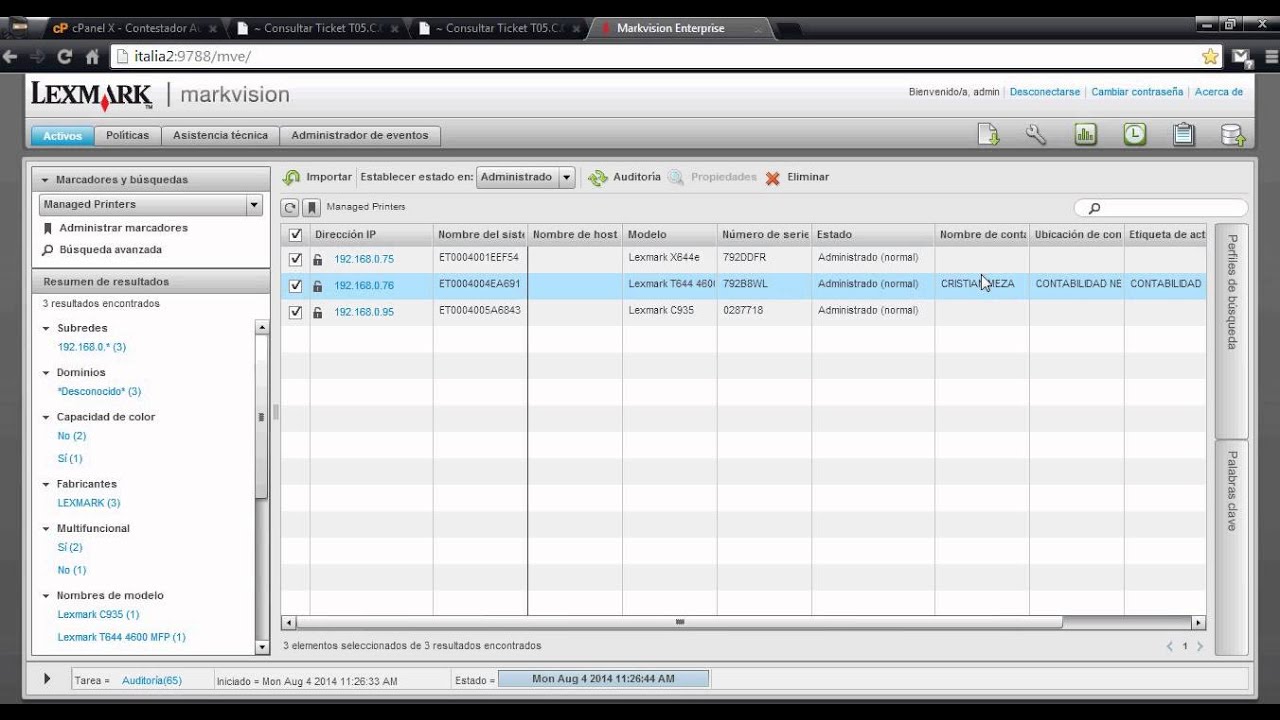Viewport: 1280px width, 720px height.
Task: Open the Auditoría(65) task link
Action: (152, 681)
